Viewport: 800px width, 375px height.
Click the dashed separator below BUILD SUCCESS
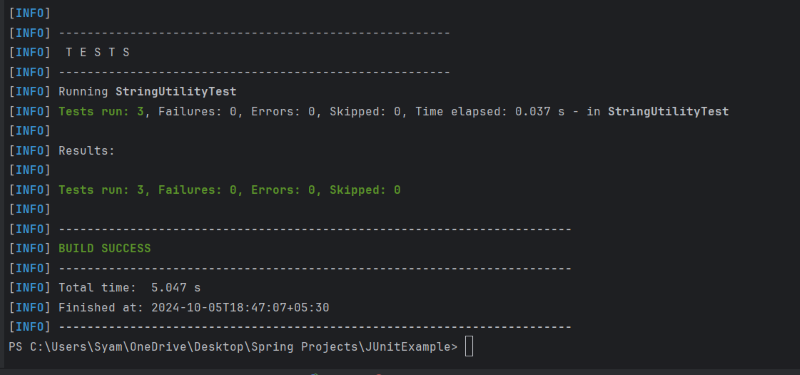(x=315, y=268)
